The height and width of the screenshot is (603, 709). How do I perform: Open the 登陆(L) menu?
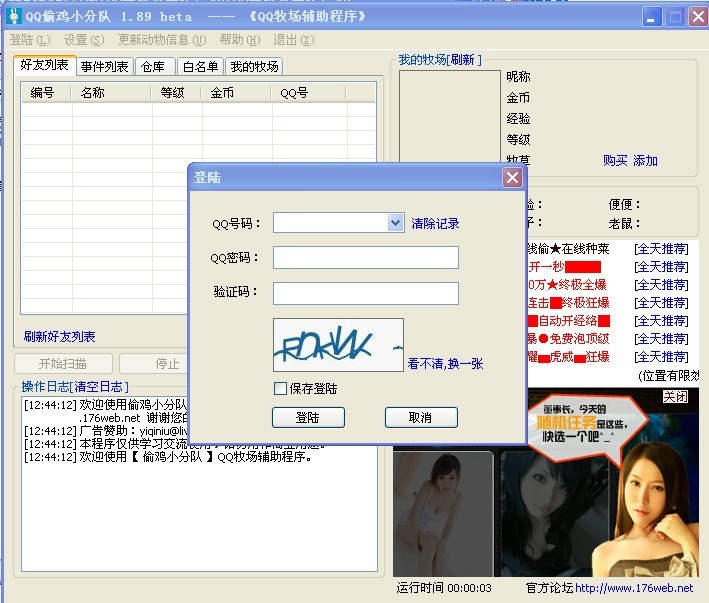tap(30, 40)
